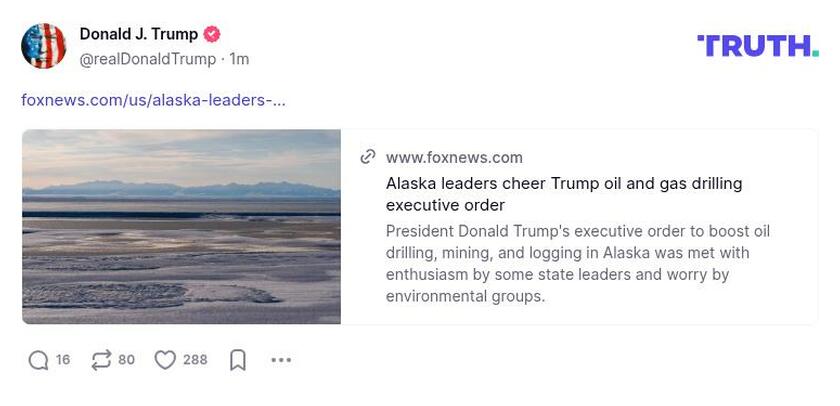
Task: Open the foxnews.com/us/alaska-leaders link
Action: tap(153, 100)
